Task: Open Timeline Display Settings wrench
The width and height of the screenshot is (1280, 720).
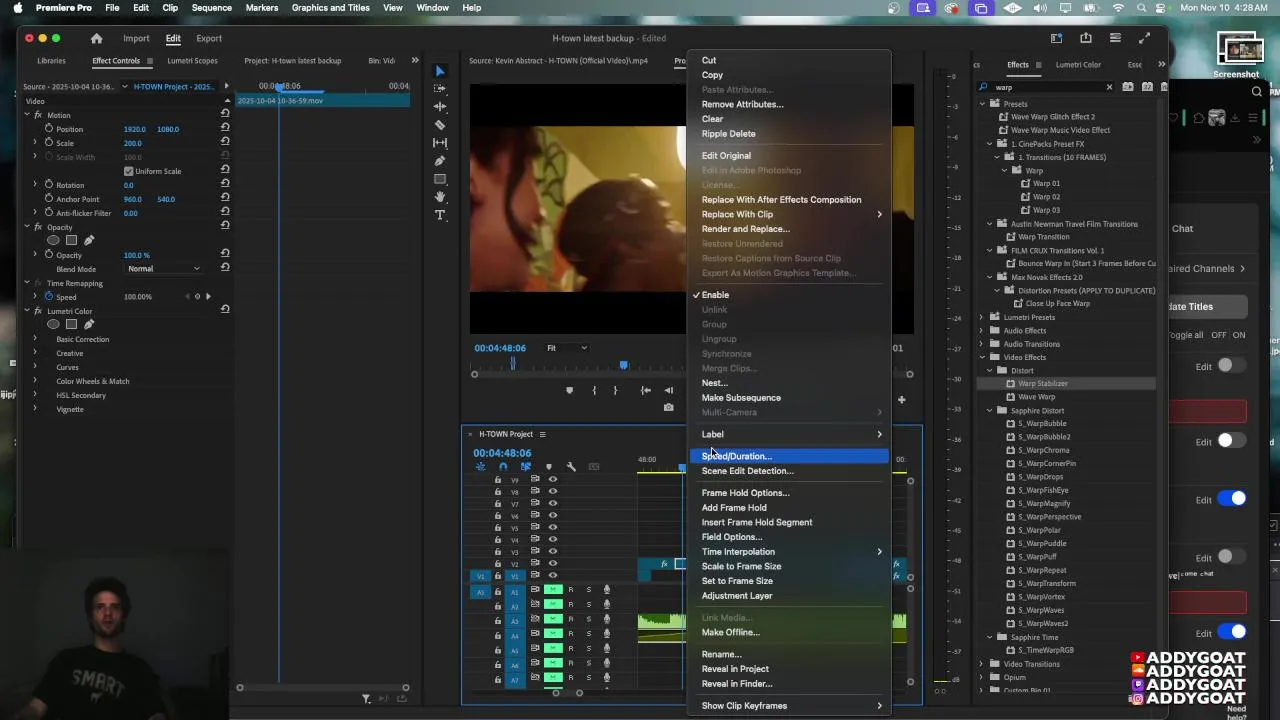Action: pos(571,467)
